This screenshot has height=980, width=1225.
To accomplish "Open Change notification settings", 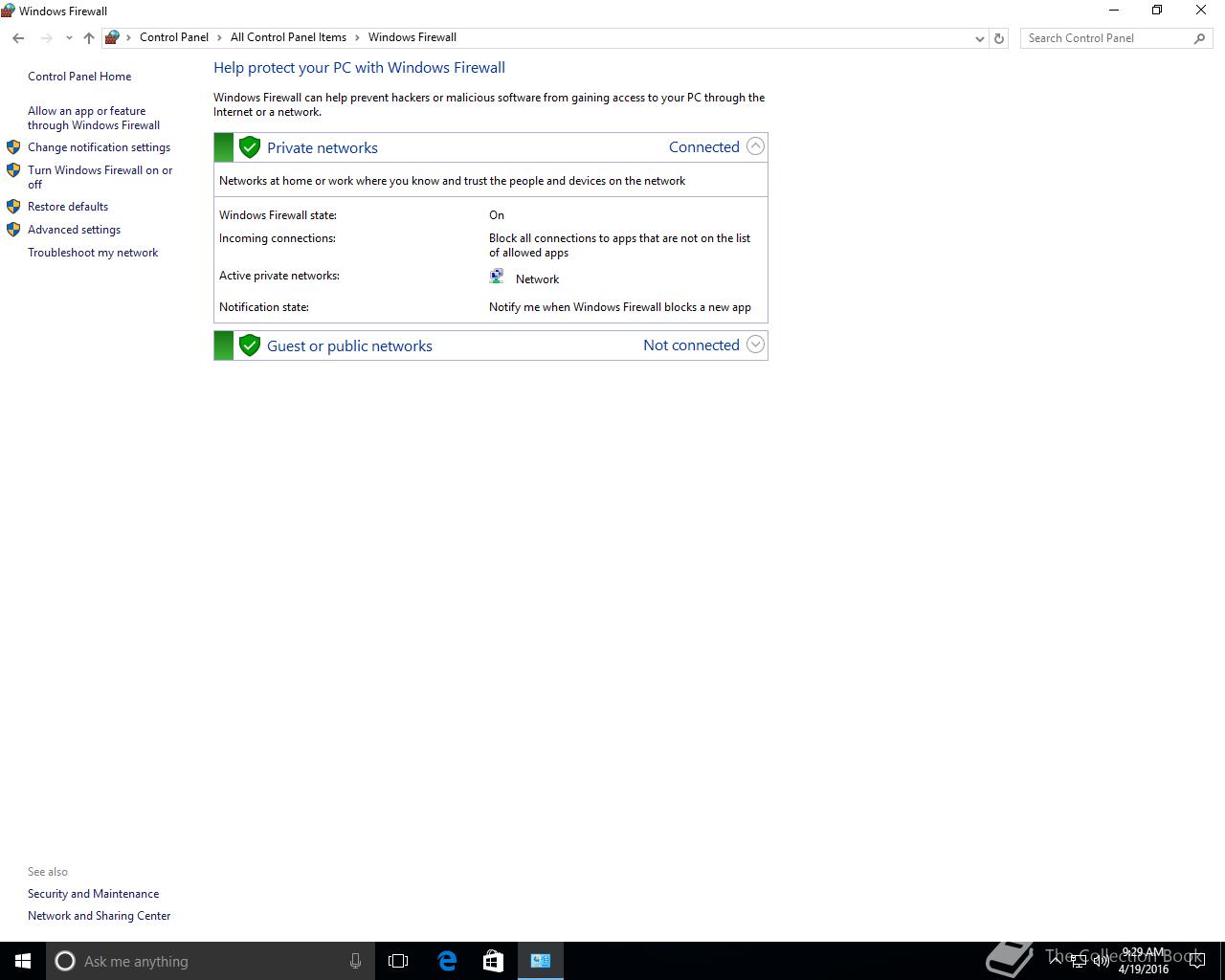I will click(x=99, y=147).
